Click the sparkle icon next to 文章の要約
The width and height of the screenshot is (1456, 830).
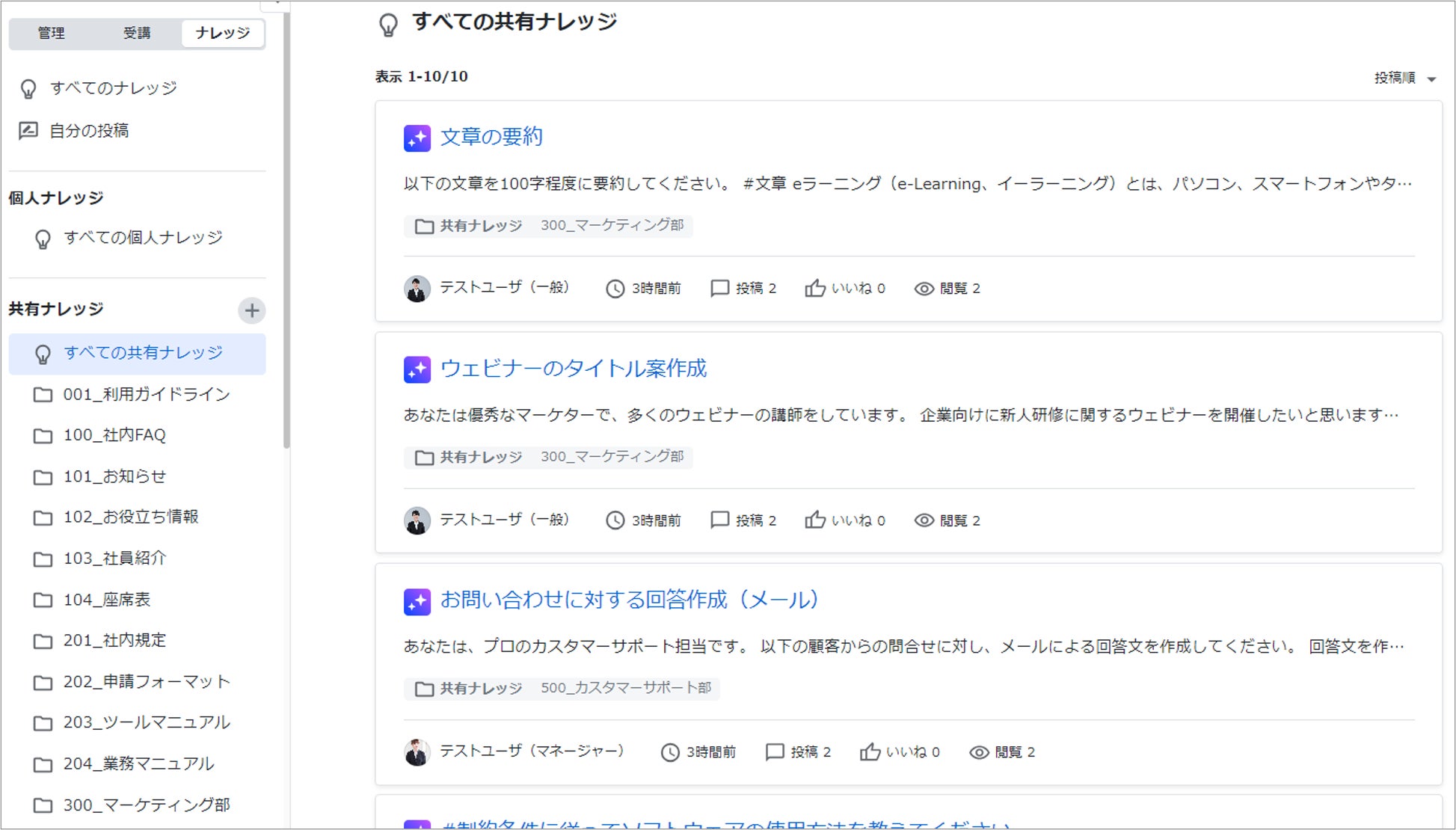coord(417,138)
